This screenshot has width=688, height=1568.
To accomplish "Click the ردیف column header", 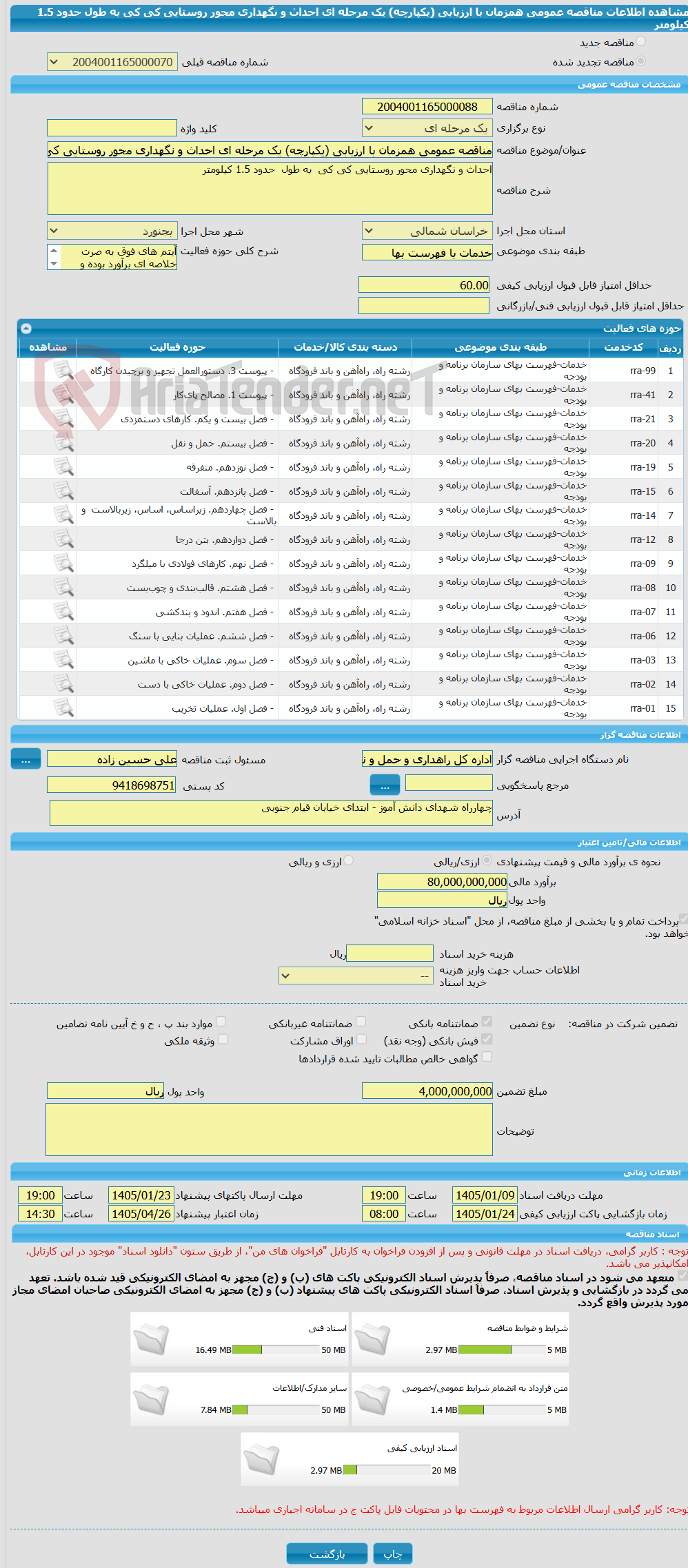I will coord(670,348).
